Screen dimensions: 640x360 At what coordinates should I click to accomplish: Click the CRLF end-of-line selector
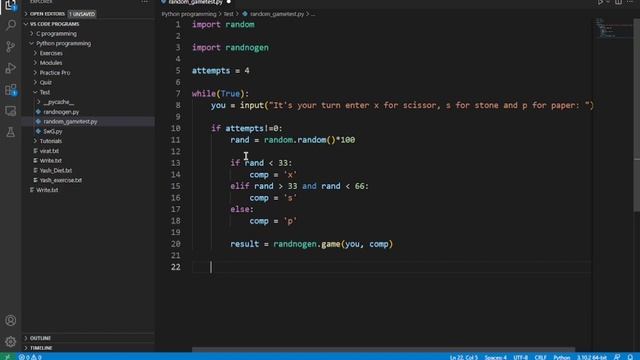(x=540, y=357)
